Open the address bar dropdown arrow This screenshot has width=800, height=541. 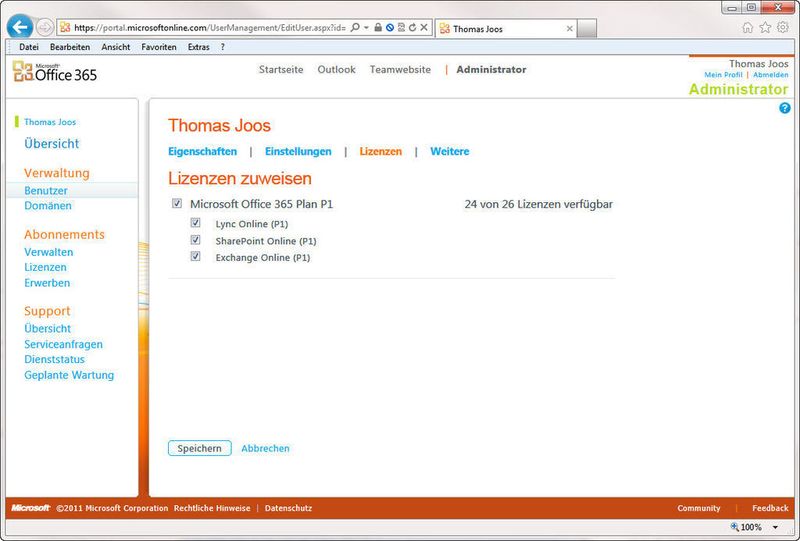click(366, 28)
